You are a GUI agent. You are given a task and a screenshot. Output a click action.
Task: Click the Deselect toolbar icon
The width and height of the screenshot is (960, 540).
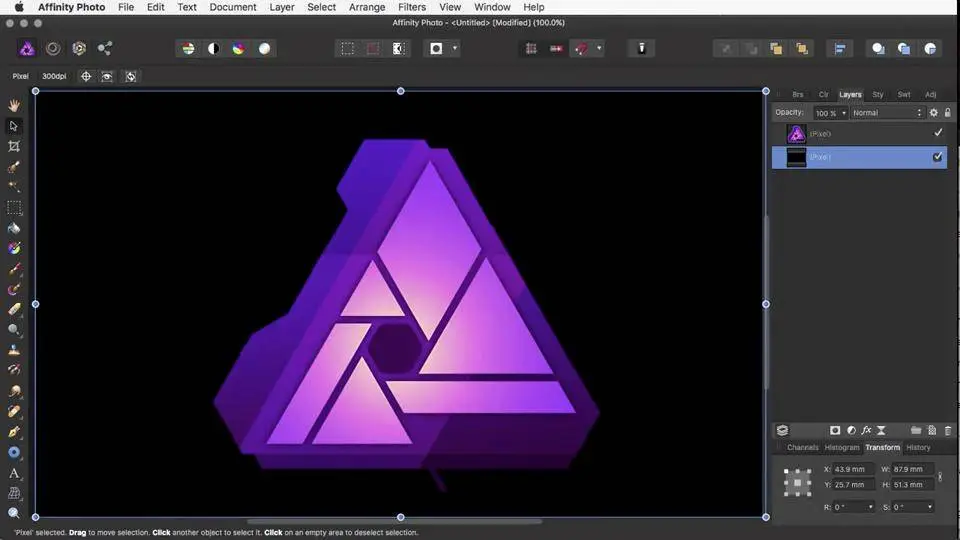[x=373, y=48]
